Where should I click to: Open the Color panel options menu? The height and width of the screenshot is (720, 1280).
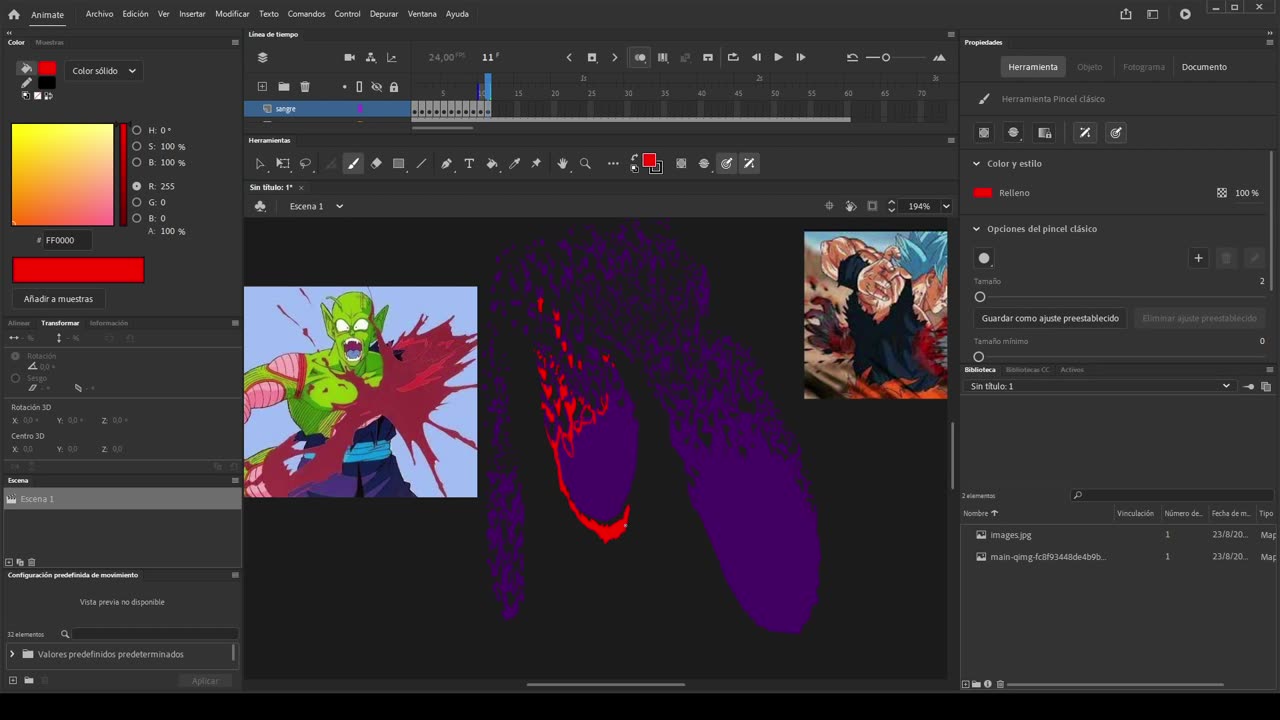[x=235, y=42]
